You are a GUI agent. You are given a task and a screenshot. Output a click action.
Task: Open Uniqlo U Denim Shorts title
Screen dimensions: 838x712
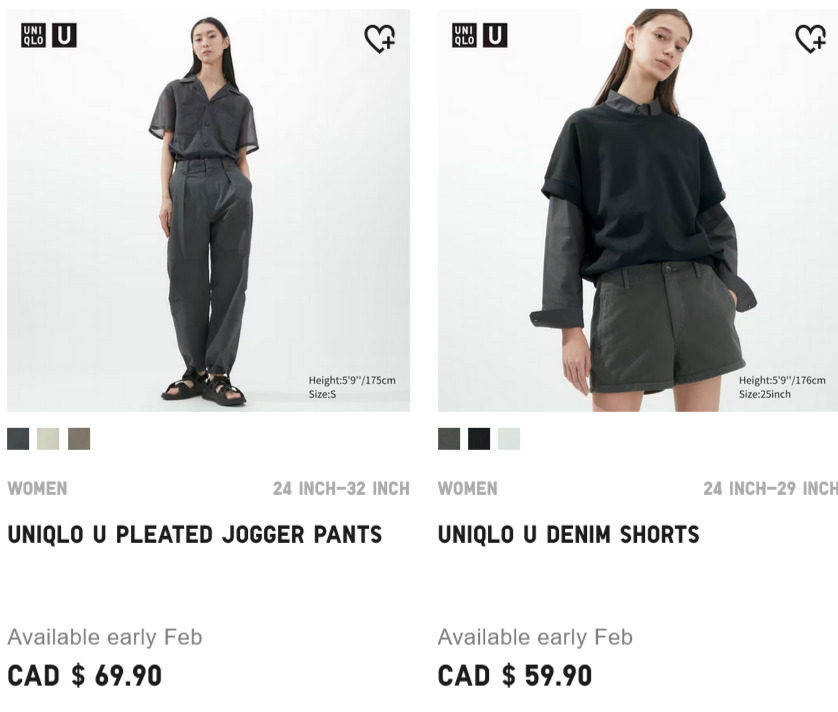(569, 535)
